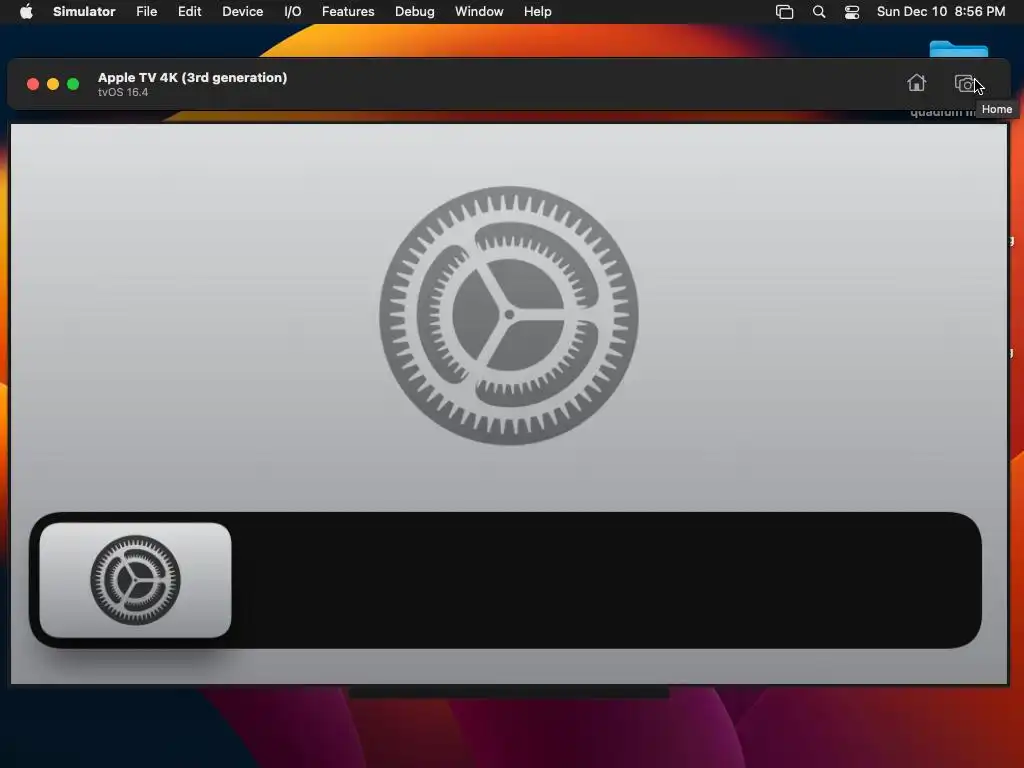Image resolution: width=1024 pixels, height=768 pixels.
Task: Close the simulator window
Action: (x=33, y=84)
